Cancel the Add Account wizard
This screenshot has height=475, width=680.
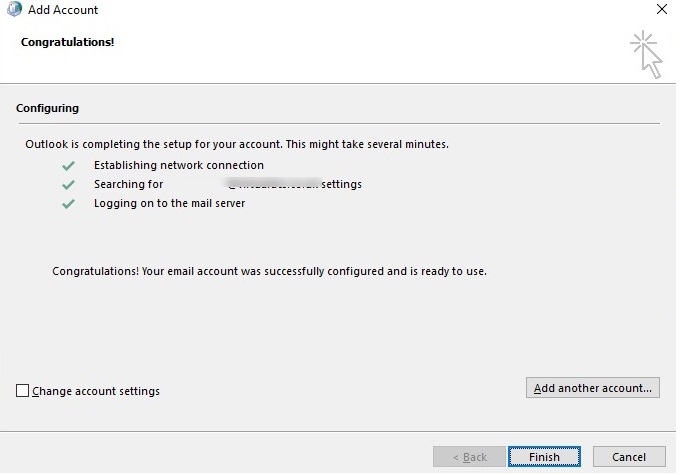click(628, 457)
